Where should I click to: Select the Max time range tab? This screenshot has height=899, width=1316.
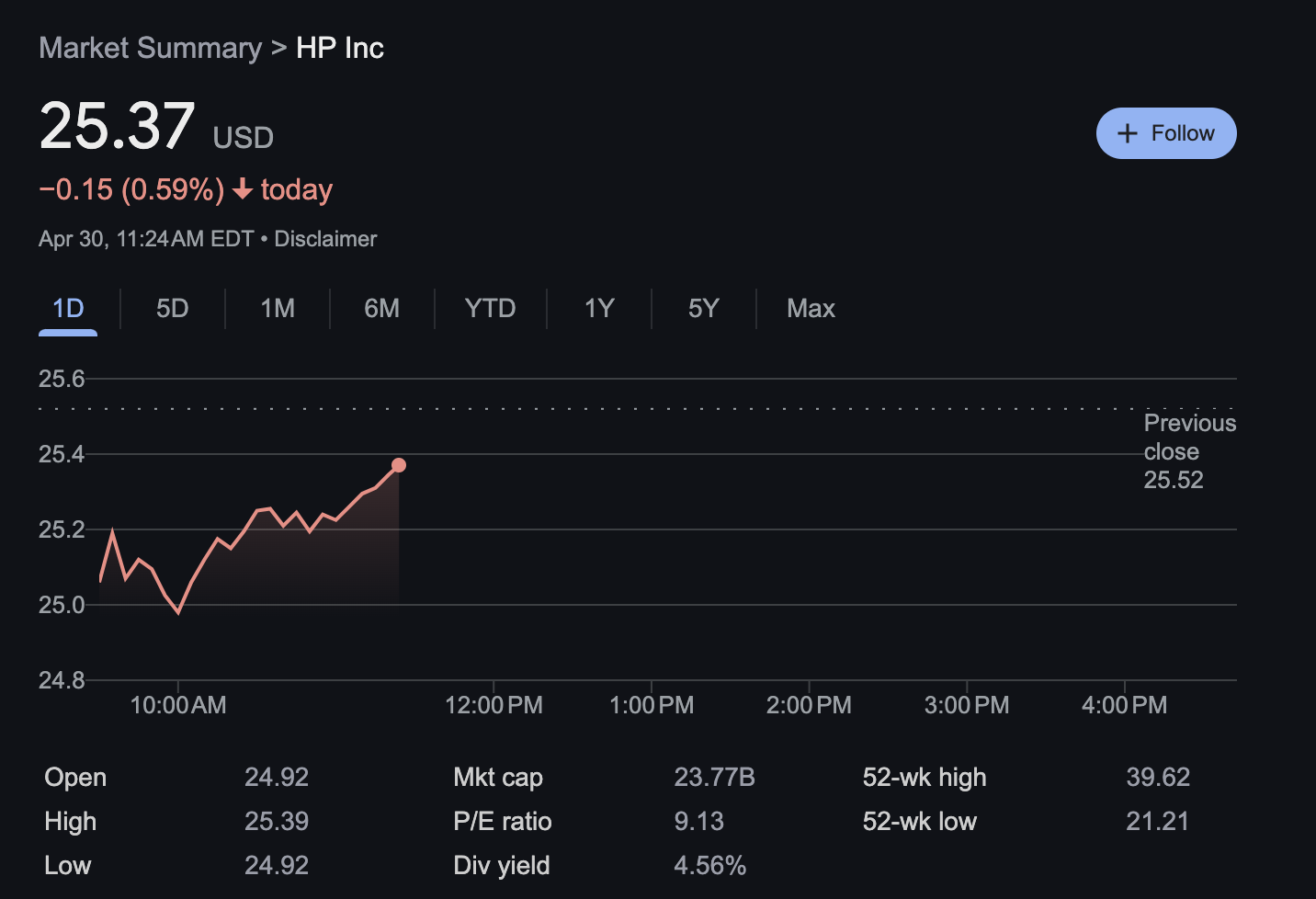pyautogui.click(x=811, y=308)
